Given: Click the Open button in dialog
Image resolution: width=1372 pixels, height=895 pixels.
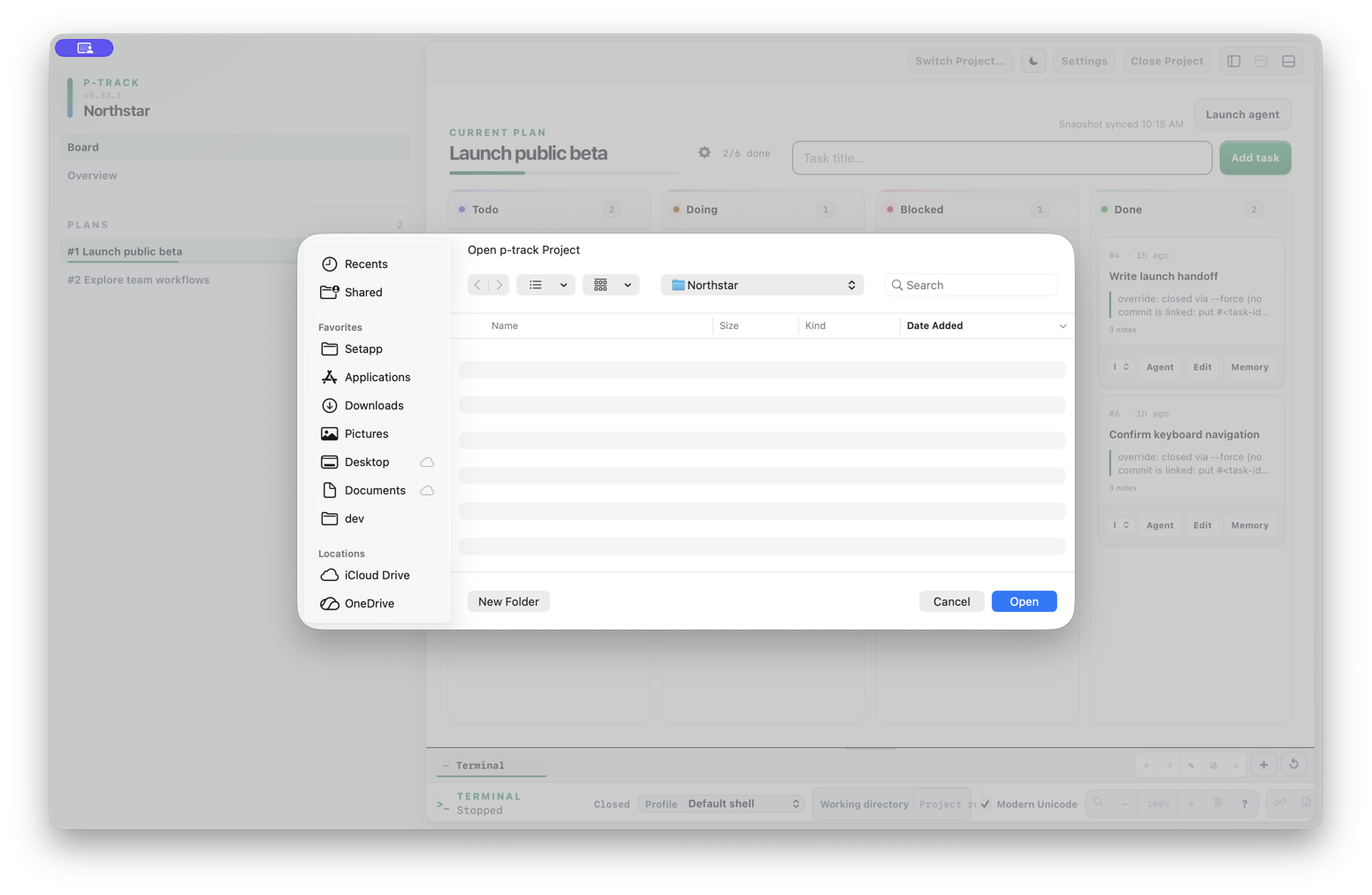Looking at the screenshot, I should pos(1024,601).
